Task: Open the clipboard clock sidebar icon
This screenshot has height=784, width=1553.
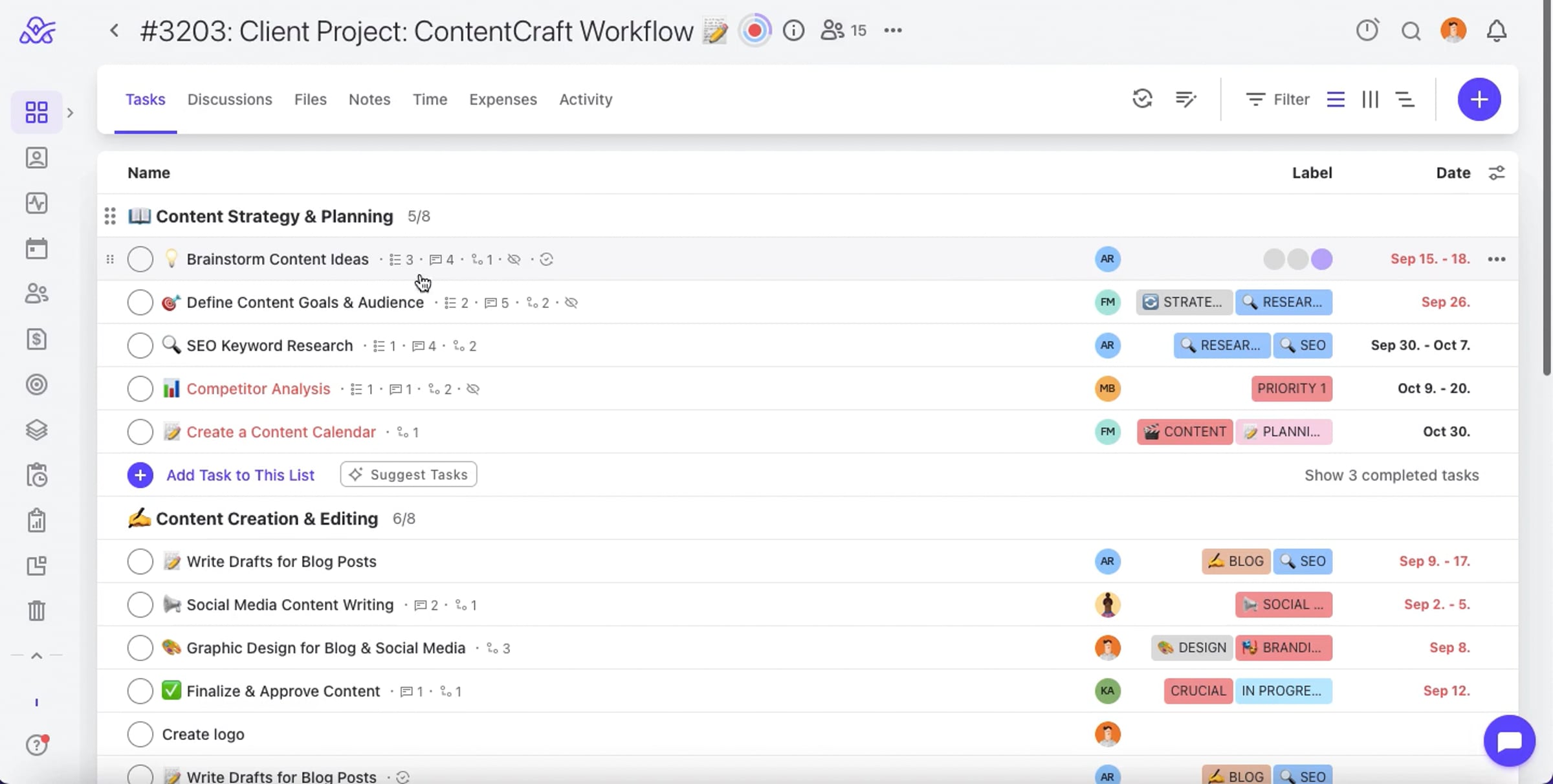Action: (37, 475)
